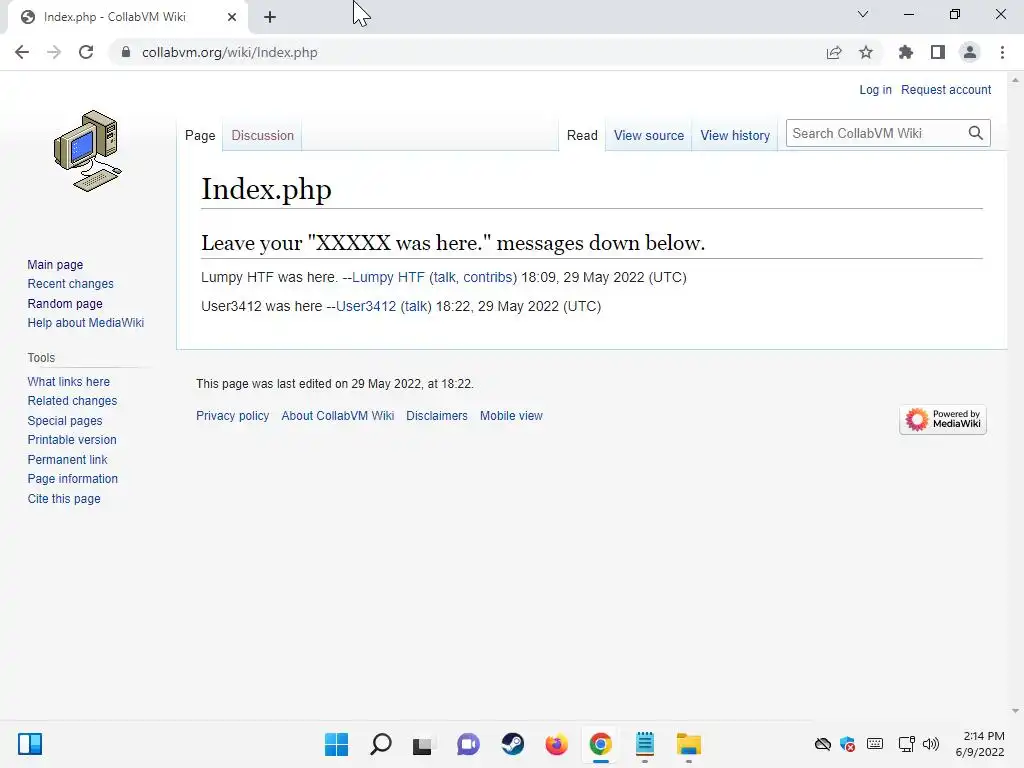Click the volume speaker tray icon
Viewport: 1024px width, 768px height.
click(931, 744)
